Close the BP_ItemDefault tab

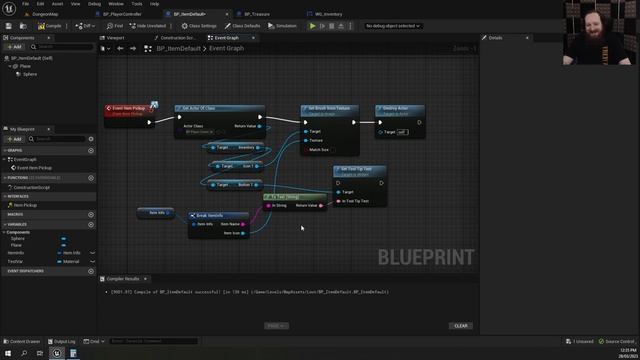pos(227,14)
